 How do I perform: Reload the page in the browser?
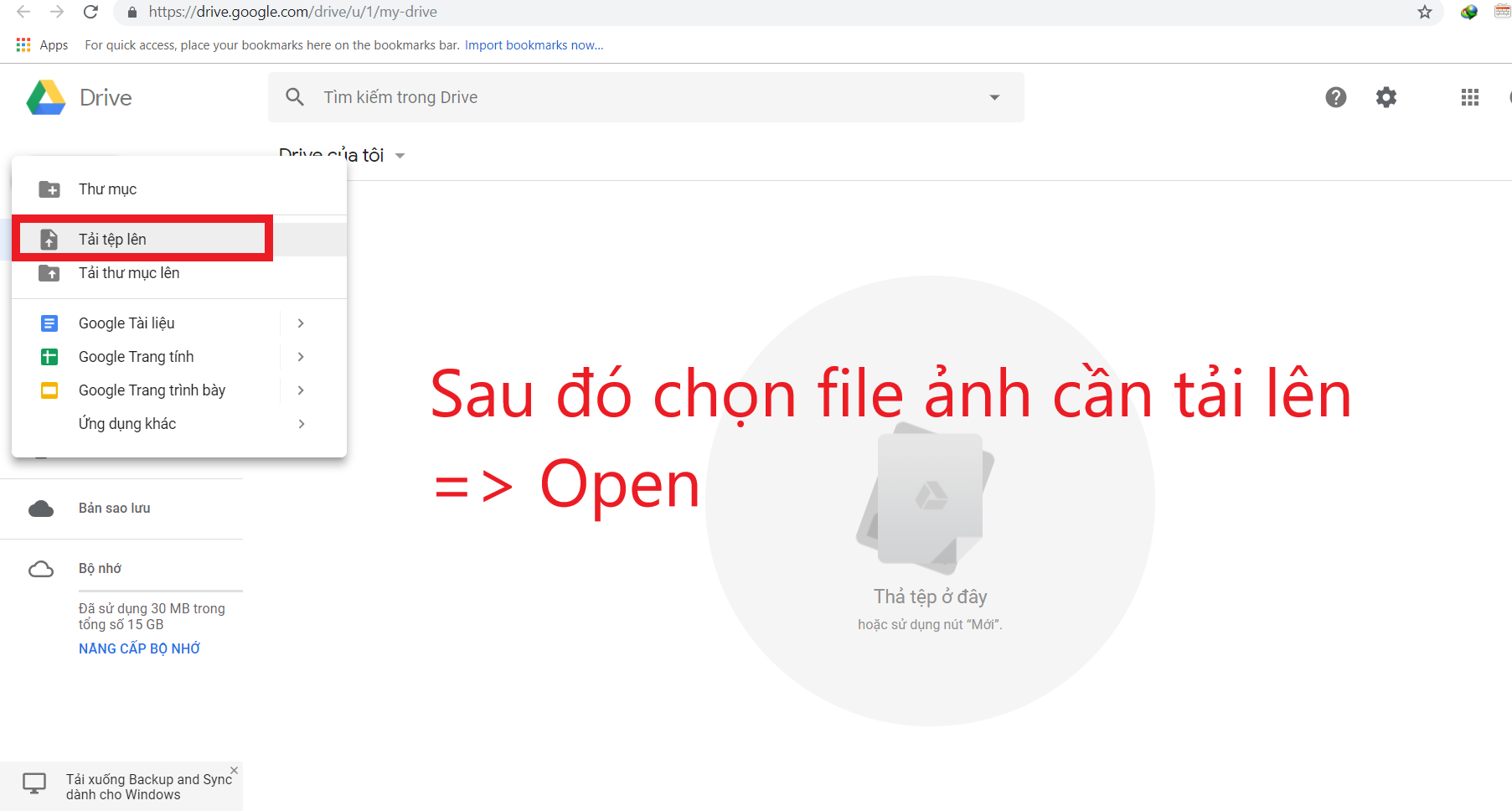[90, 12]
